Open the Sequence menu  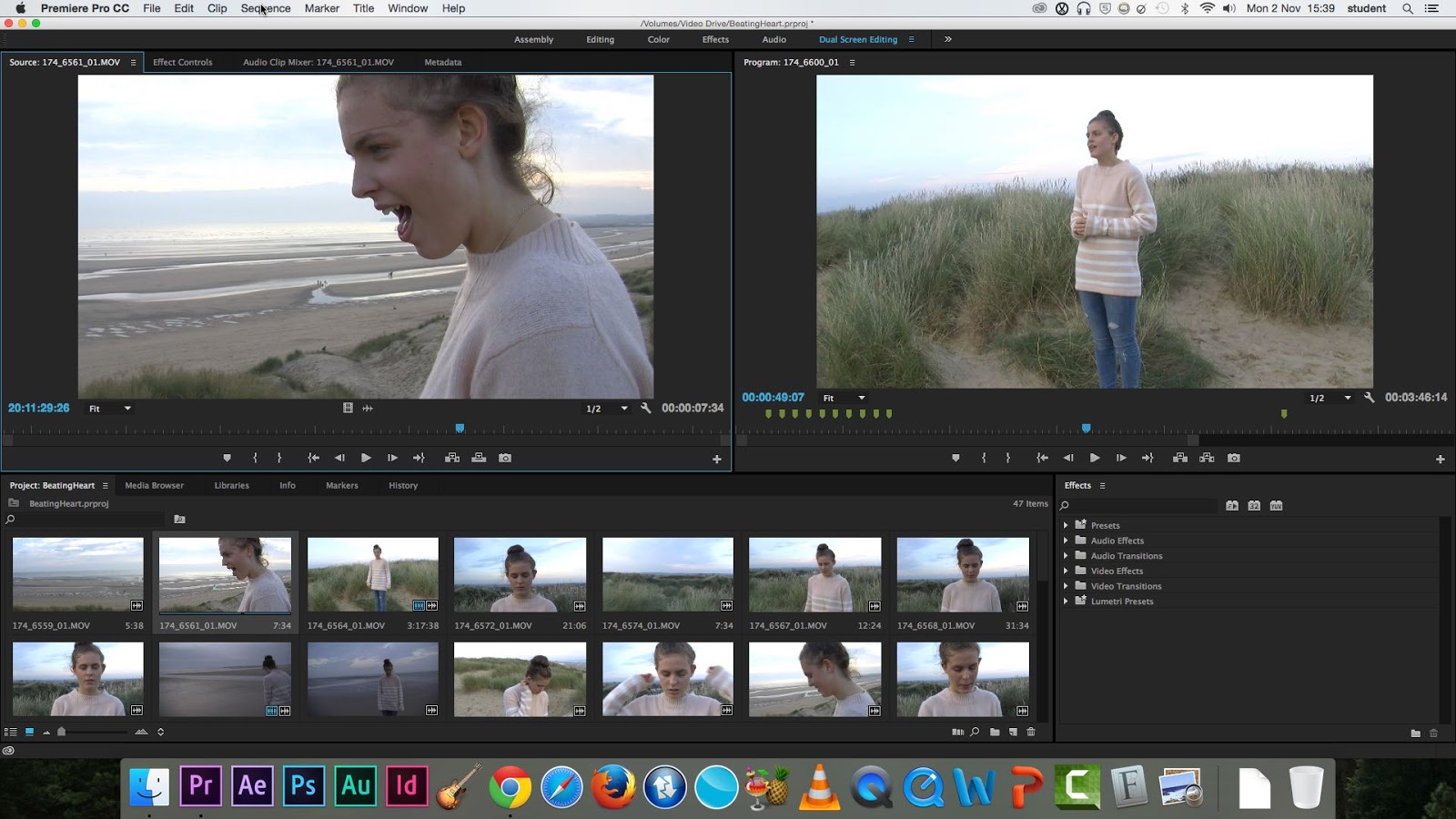[266, 8]
